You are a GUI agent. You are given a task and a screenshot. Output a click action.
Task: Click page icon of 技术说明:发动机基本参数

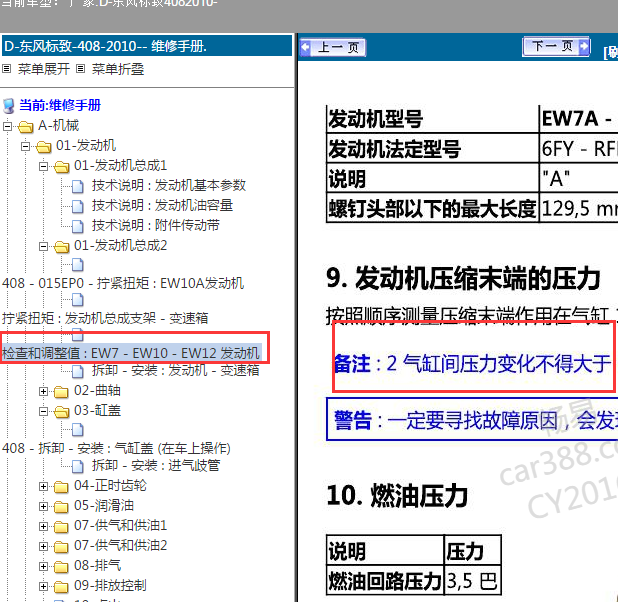pyautogui.click(x=78, y=186)
